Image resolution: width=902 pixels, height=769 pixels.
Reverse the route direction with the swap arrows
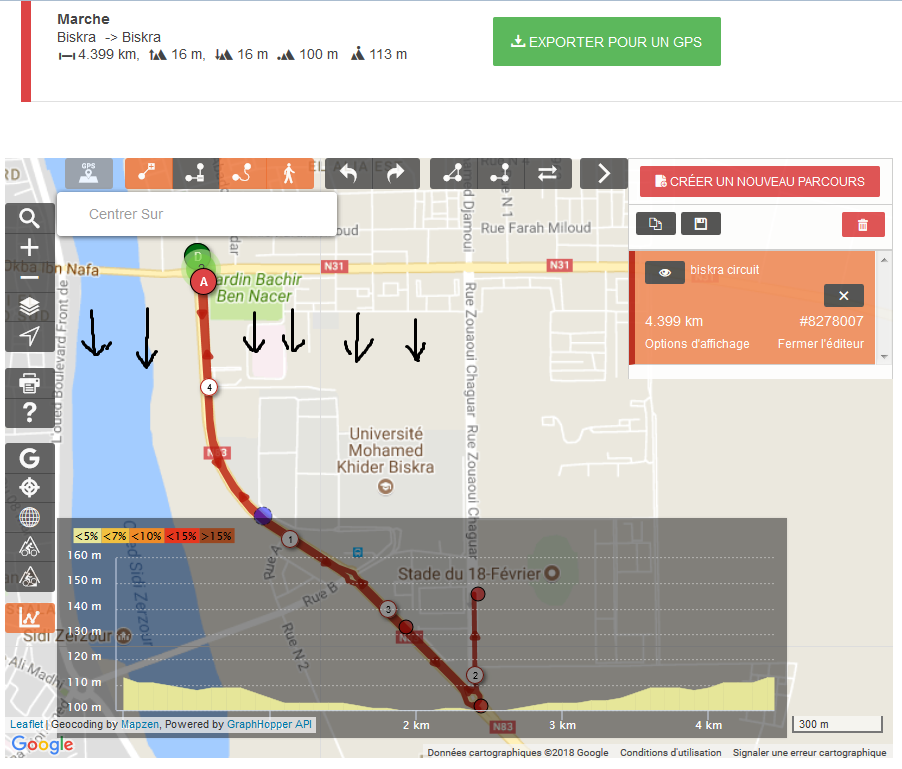(x=548, y=173)
